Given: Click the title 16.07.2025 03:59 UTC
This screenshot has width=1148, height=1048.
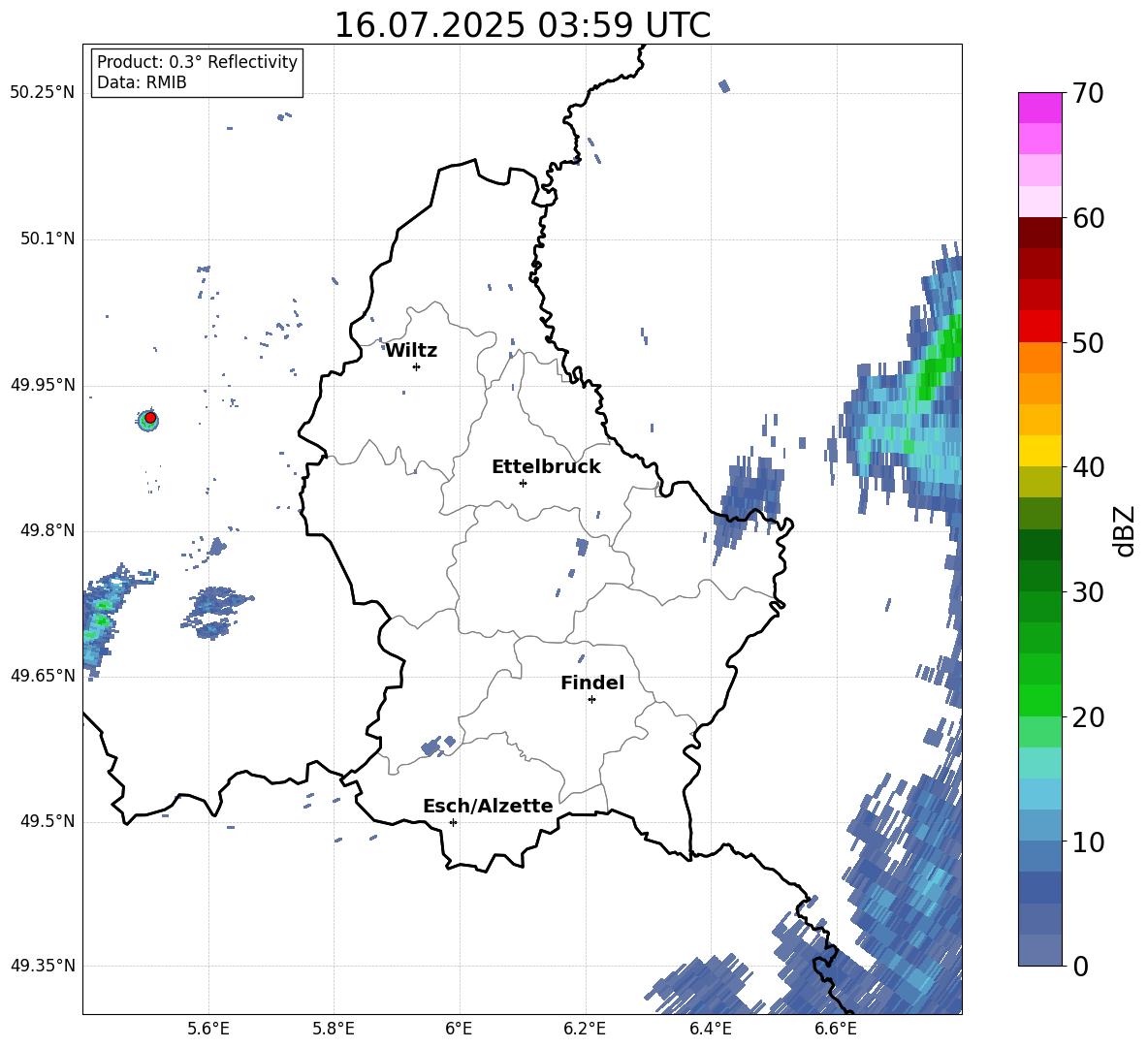Looking at the screenshot, I should (522, 25).
